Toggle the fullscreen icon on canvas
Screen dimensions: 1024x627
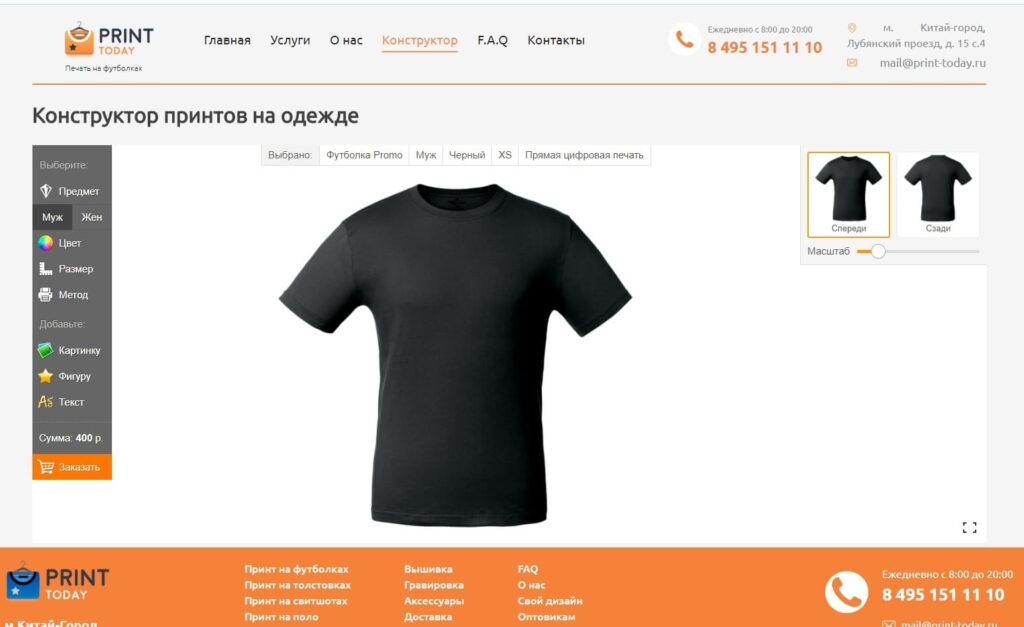click(x=969, y=527)
